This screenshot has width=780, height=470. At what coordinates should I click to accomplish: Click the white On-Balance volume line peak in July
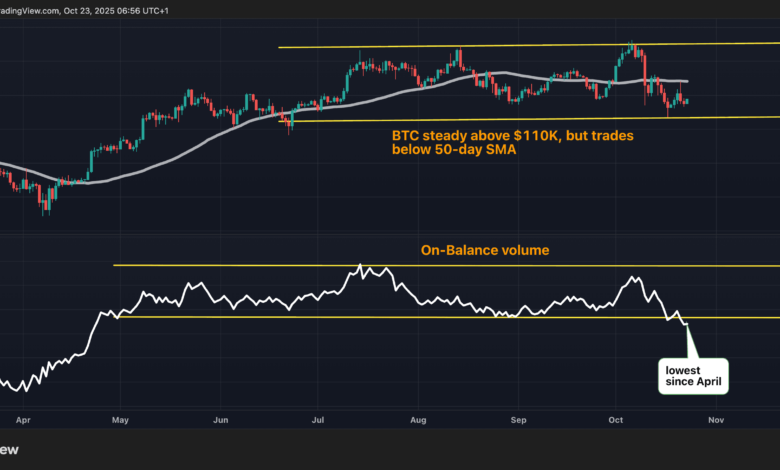tap(360, 267)
